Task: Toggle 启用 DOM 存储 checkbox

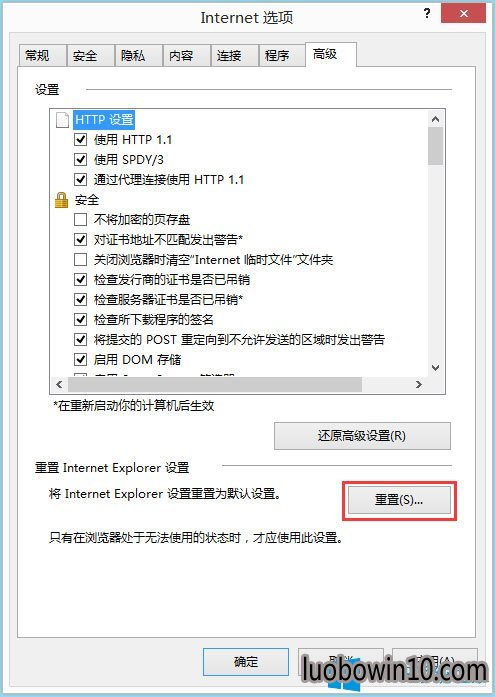Action: pos(80,359)
